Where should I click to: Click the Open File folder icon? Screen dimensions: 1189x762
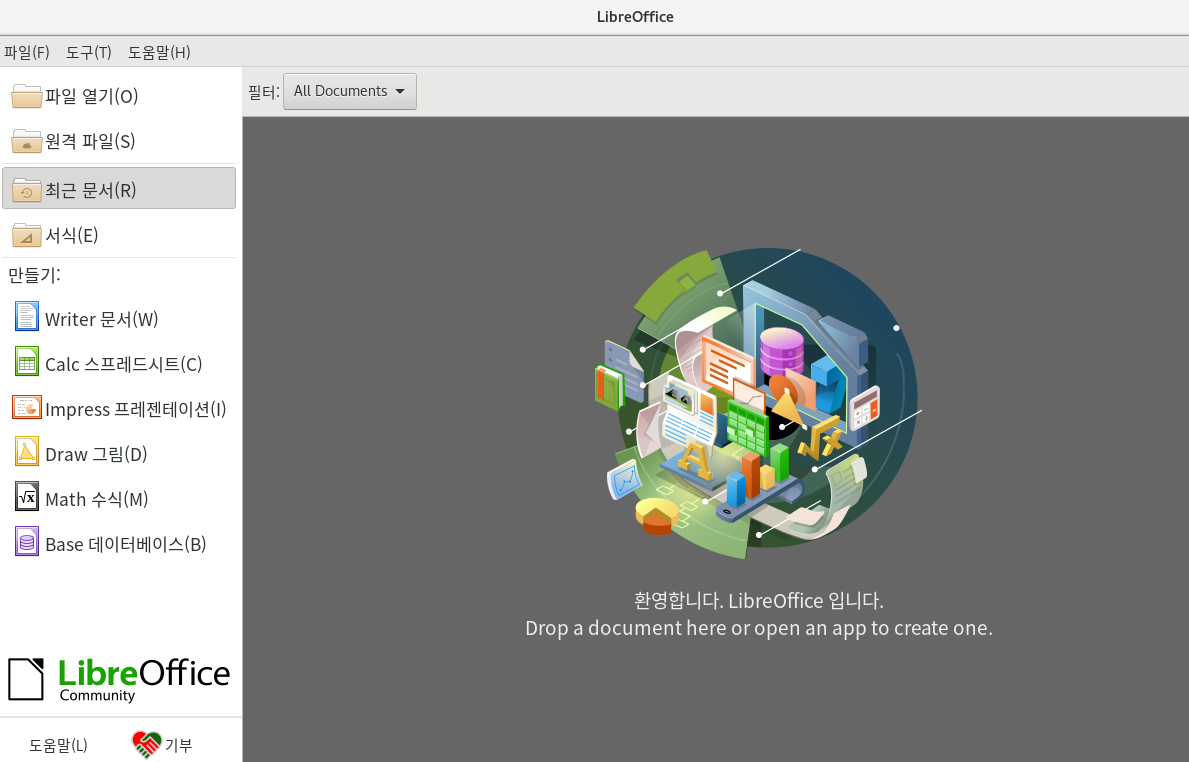(27, 96)
